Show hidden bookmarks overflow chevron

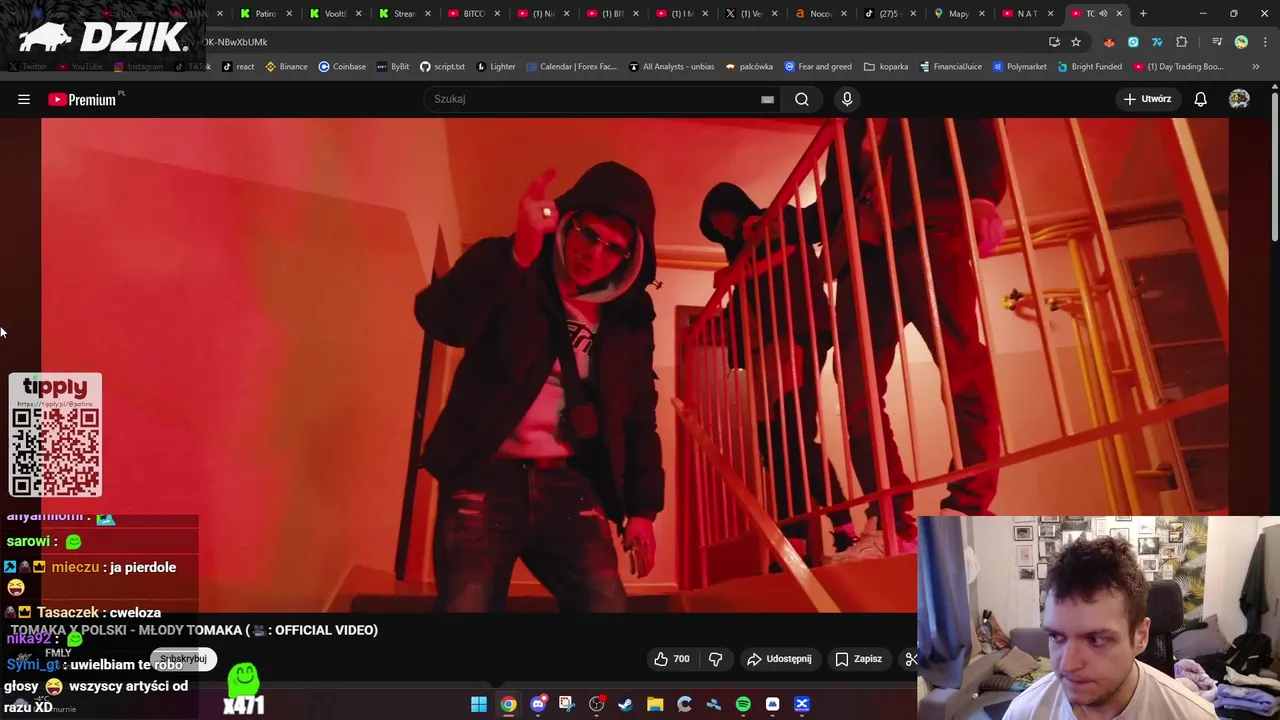1257,67
